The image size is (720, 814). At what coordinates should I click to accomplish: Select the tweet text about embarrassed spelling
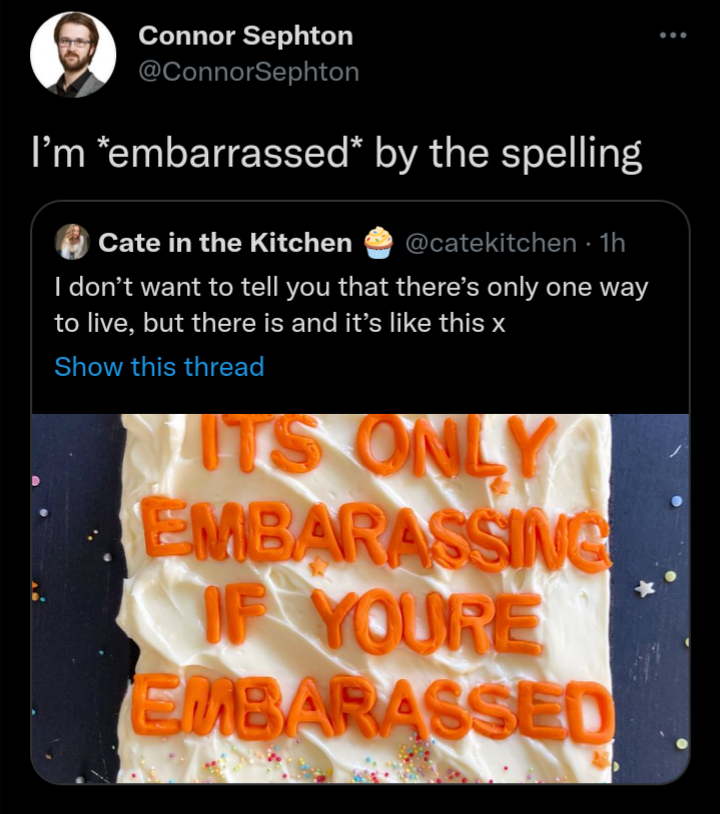(x=336, y=153)
